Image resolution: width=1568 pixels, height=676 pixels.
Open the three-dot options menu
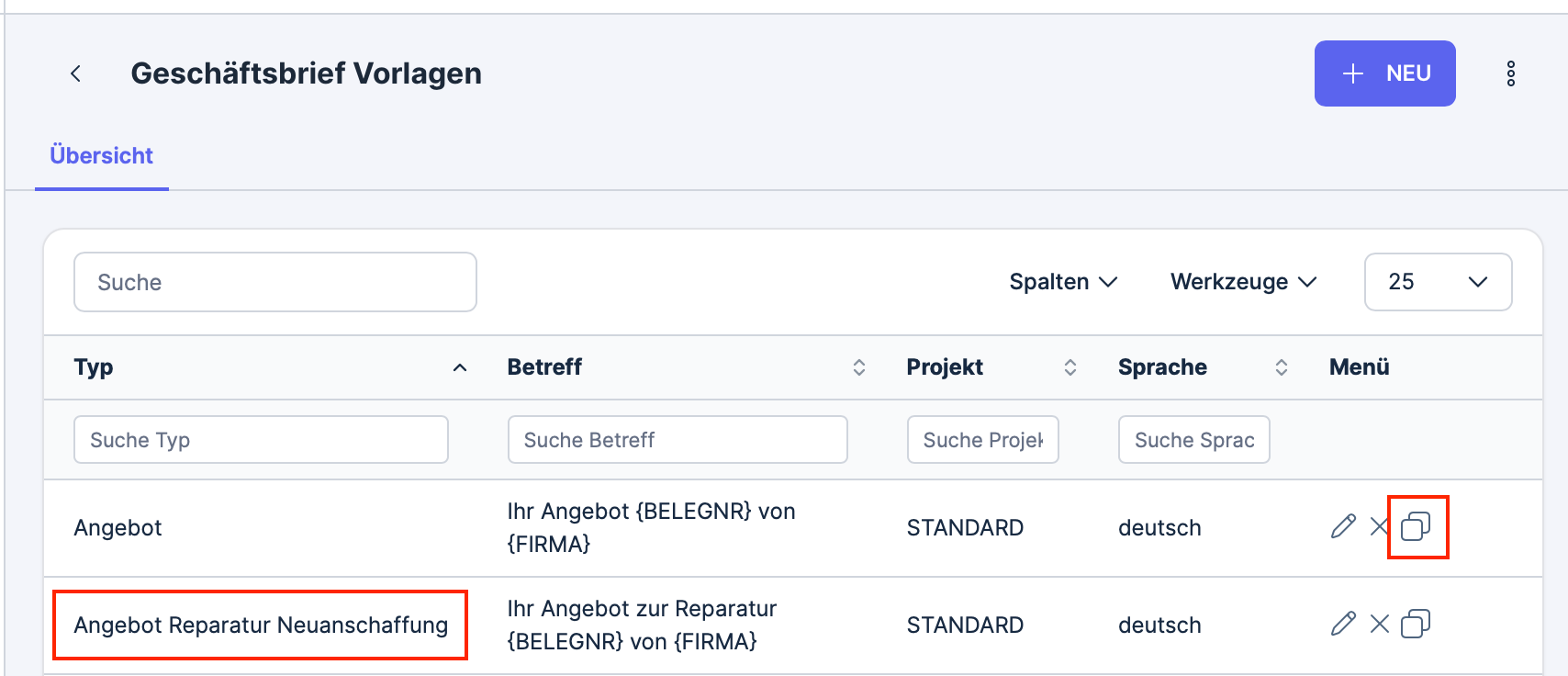pyautogui.click(x=1510, y=73)
